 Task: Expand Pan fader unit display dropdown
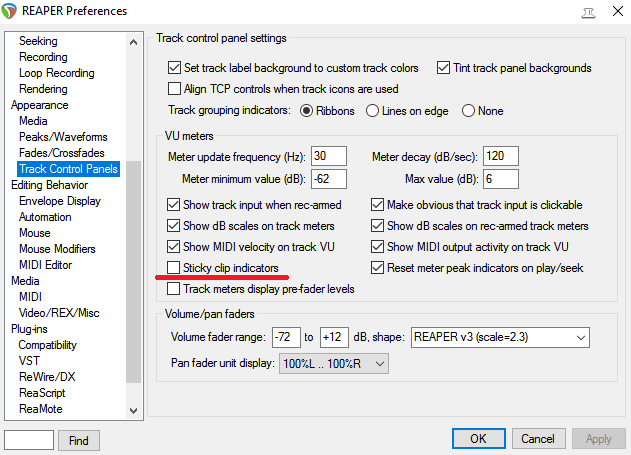pos(334,364)
